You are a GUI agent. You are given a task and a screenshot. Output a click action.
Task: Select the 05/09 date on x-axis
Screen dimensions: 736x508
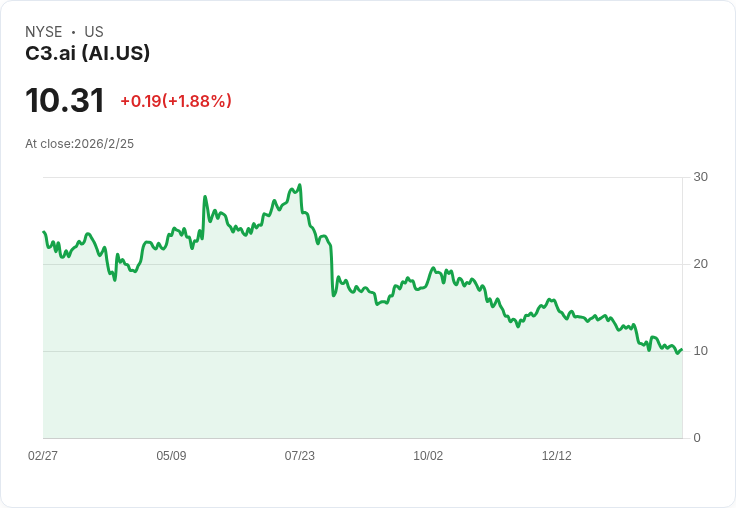click(171, 456)
